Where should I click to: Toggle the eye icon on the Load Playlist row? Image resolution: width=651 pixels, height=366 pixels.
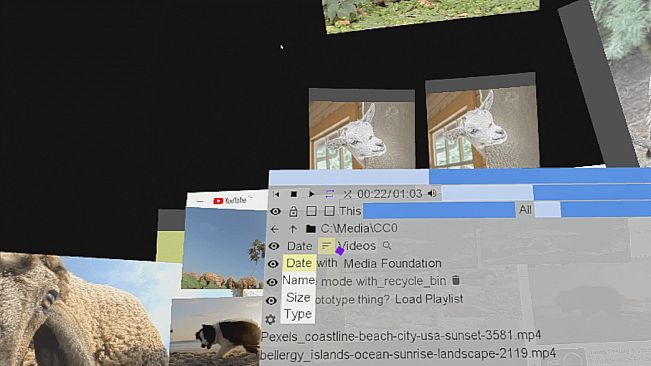pos(271,300)
